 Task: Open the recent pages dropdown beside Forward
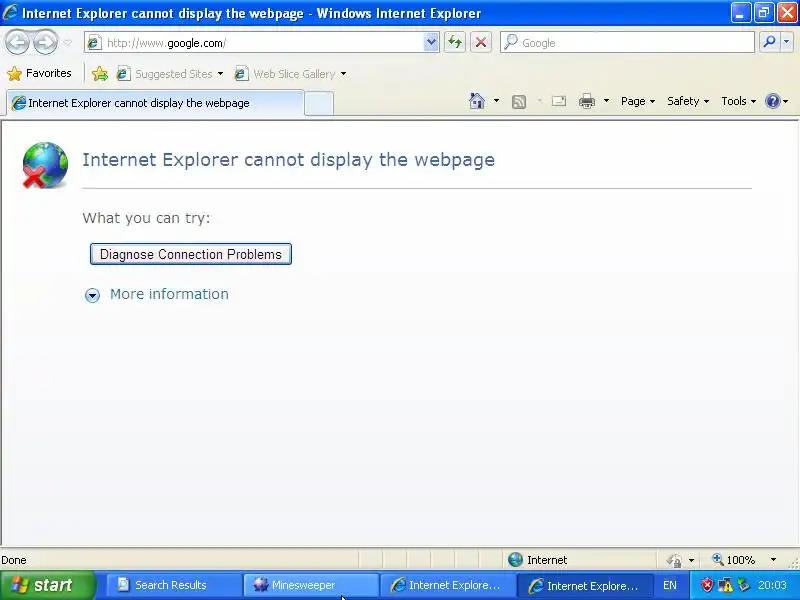68,43
